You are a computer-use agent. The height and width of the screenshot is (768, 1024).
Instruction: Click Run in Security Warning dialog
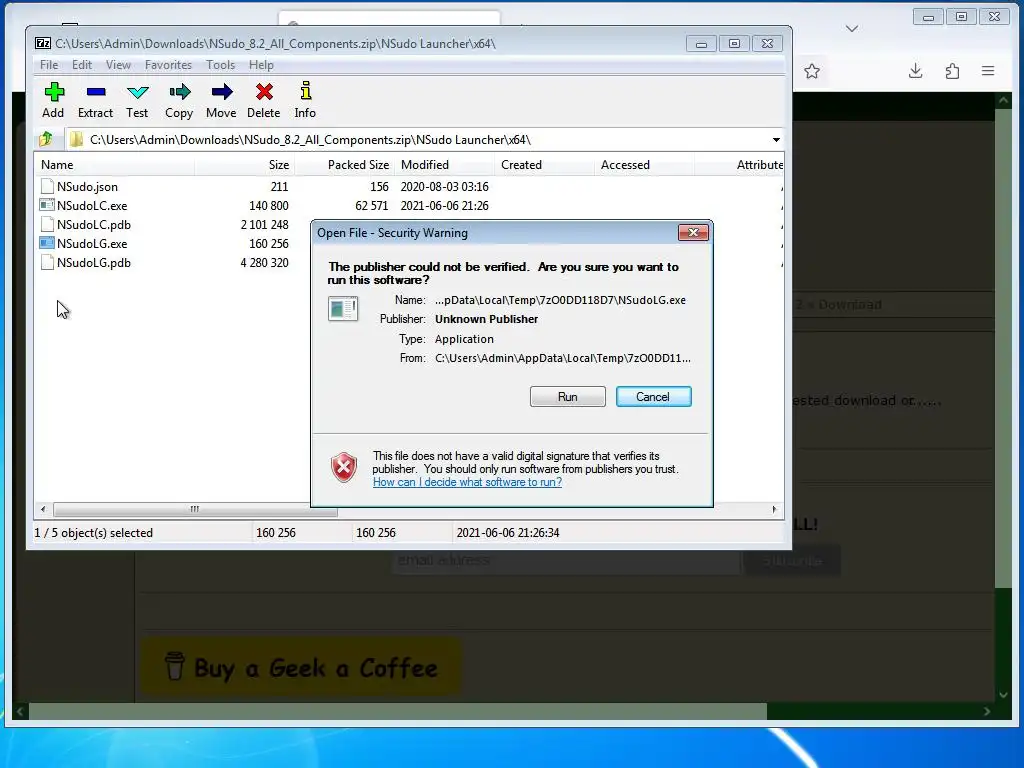pyautogui.click(x=568, y=396)
